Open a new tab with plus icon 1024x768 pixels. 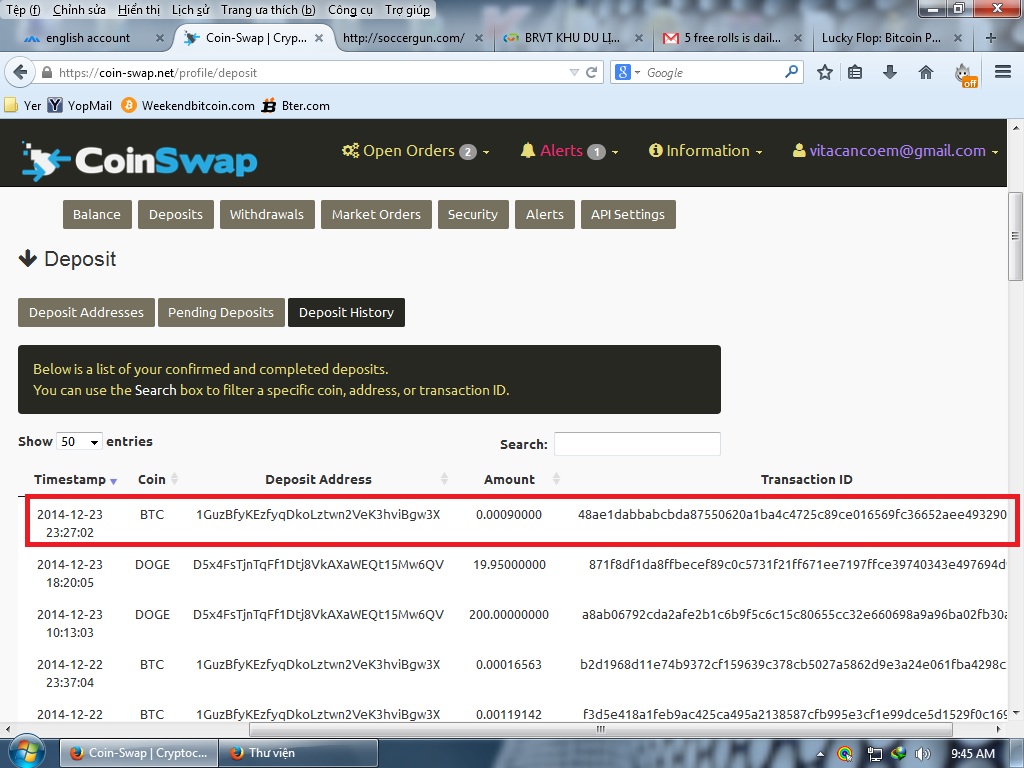991,38
